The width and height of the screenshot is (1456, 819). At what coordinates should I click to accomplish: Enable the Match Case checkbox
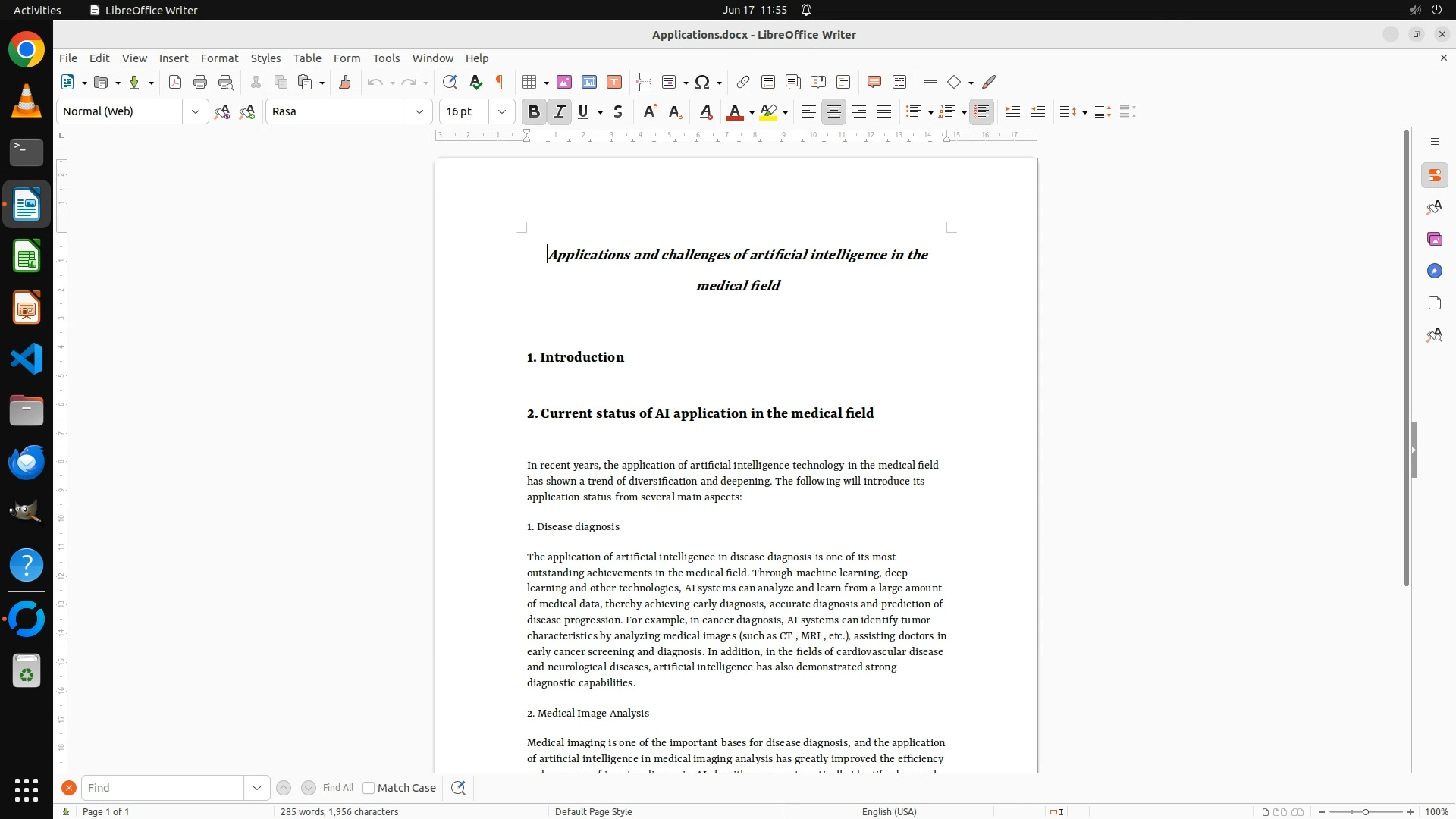[369, 788]
